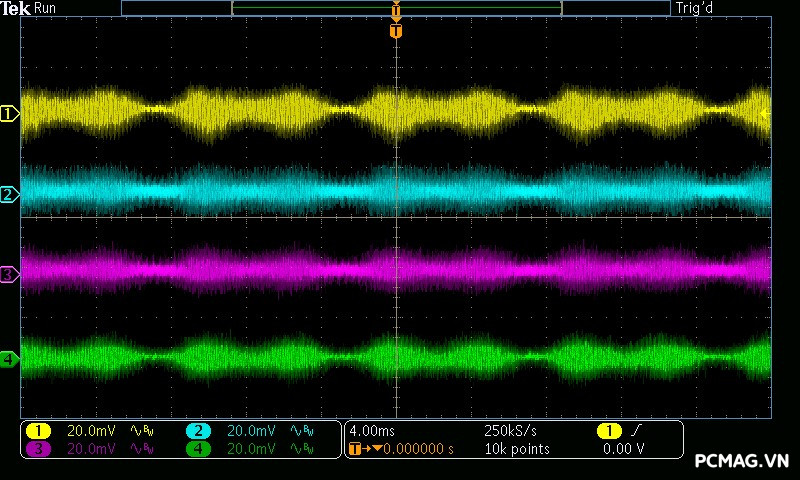
Task: Click the channel 4 green ground marker
Action: (x=9, y=358)
